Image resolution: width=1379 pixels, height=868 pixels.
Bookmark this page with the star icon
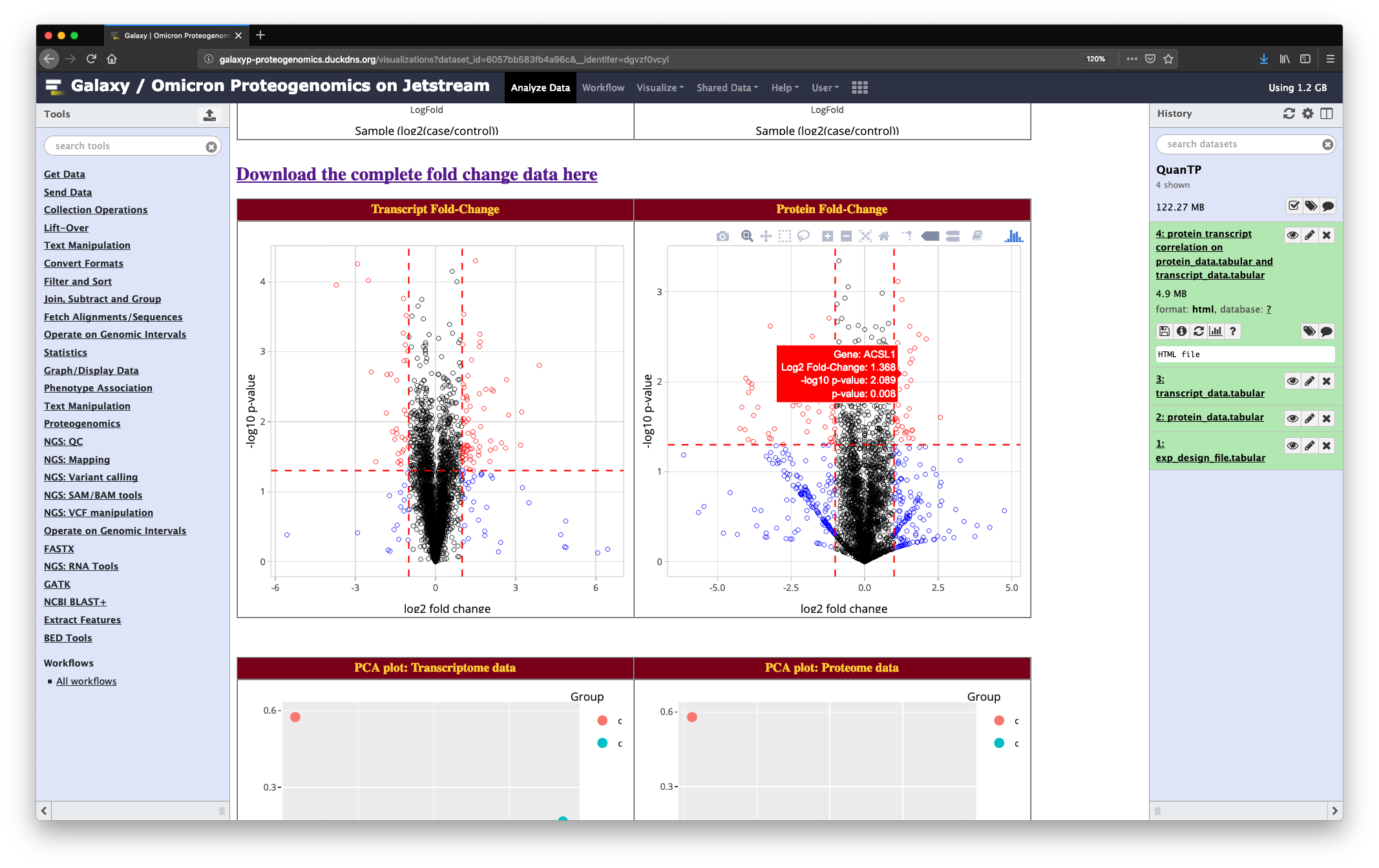[x=1168, y=59]
